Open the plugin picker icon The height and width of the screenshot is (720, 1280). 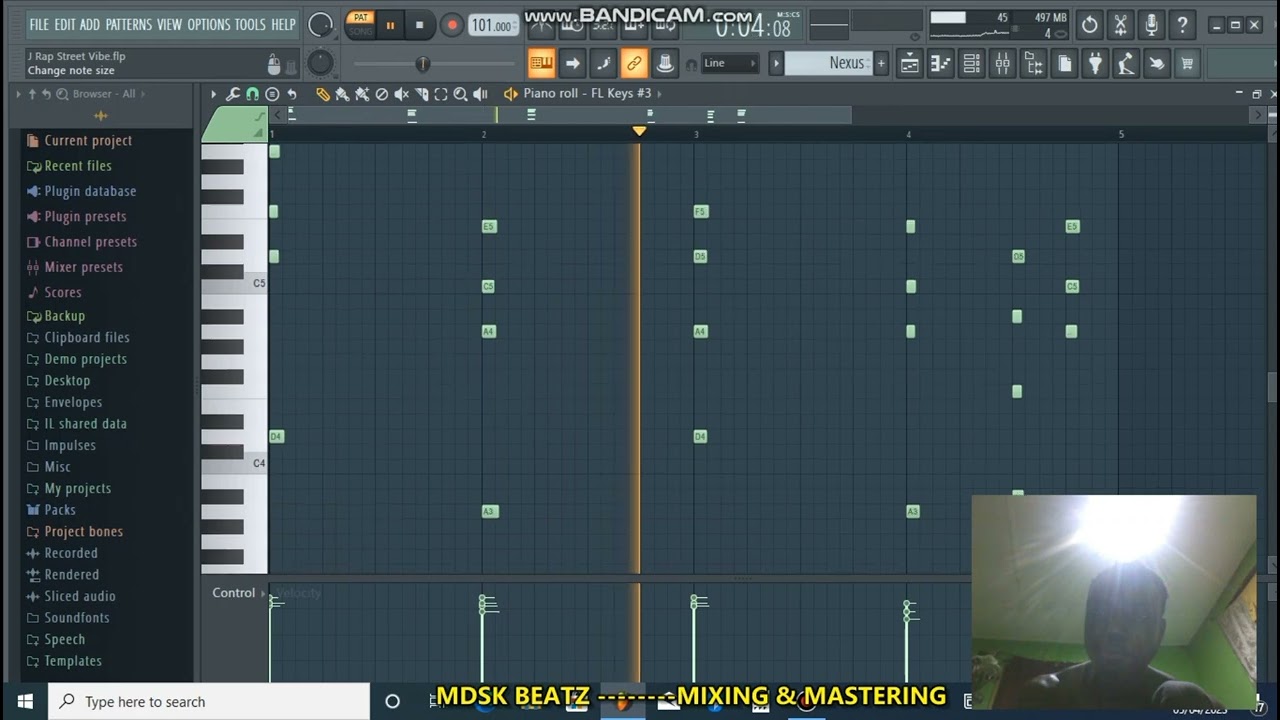(x=1096, y=63)
